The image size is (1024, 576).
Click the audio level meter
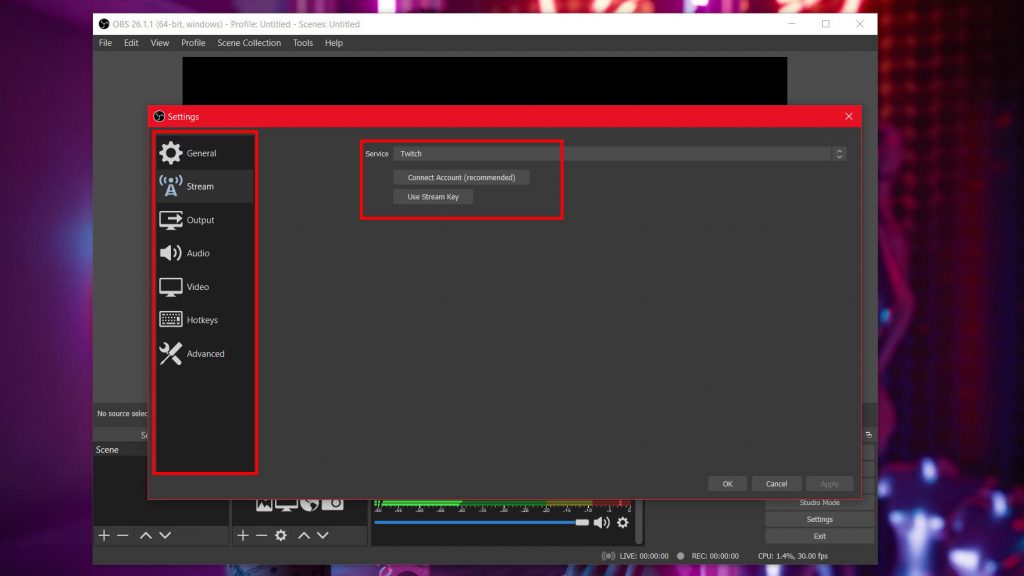point(503,505)
